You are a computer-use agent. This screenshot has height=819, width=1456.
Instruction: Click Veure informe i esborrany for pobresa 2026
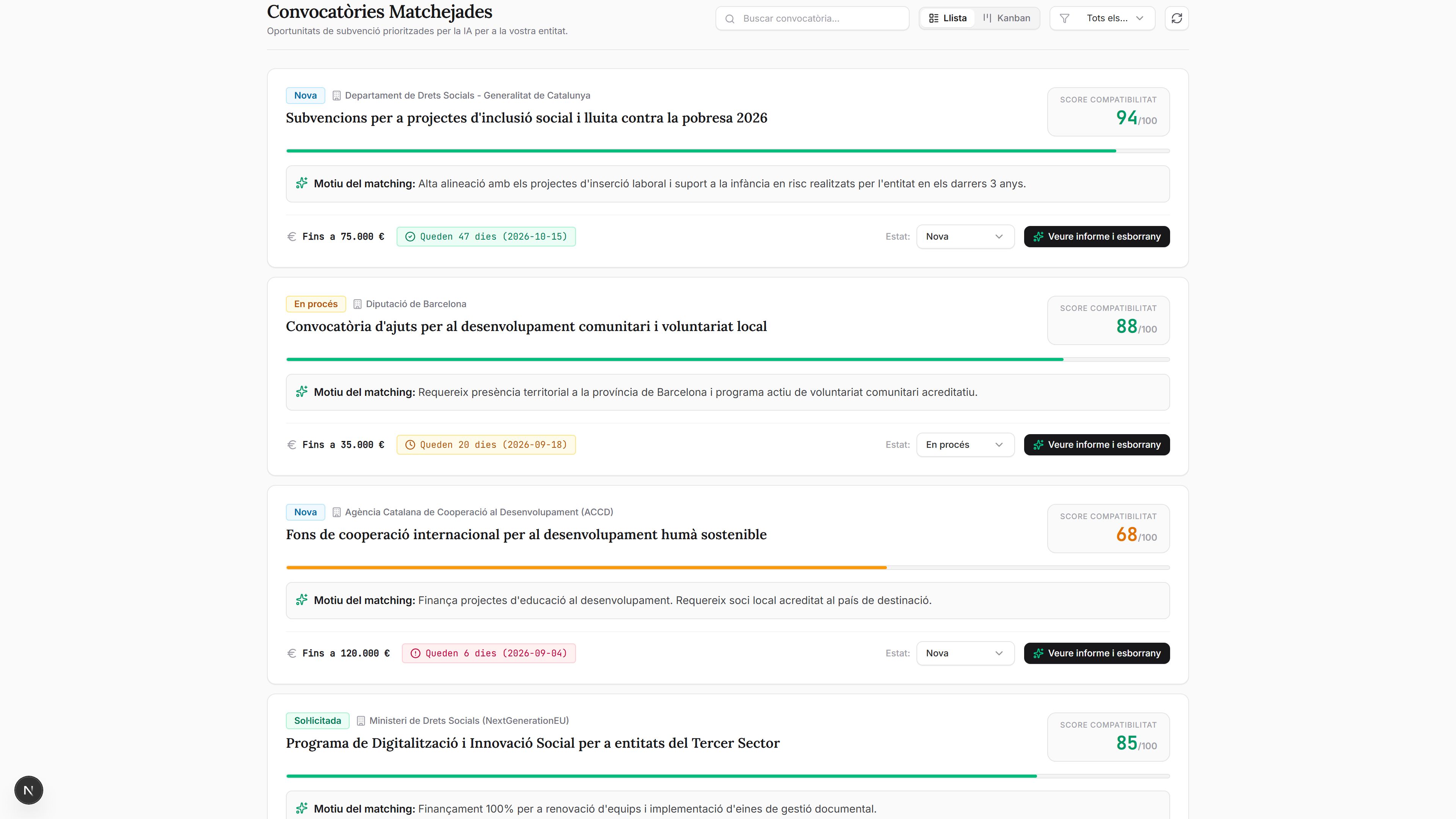[1097, 236]
